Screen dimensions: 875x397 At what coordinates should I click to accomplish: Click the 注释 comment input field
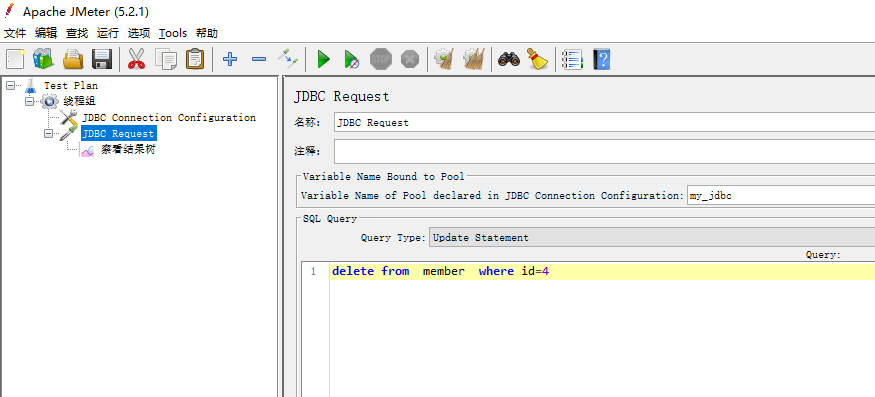(x=604, y=151)
